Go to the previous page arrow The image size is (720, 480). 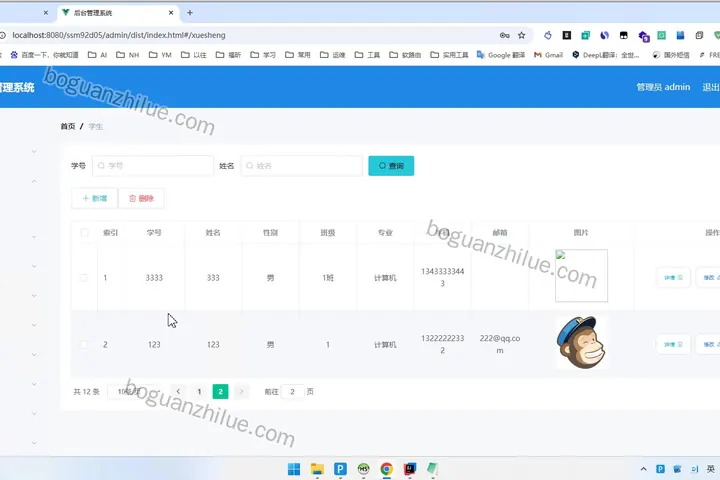[x=178, y=392]
